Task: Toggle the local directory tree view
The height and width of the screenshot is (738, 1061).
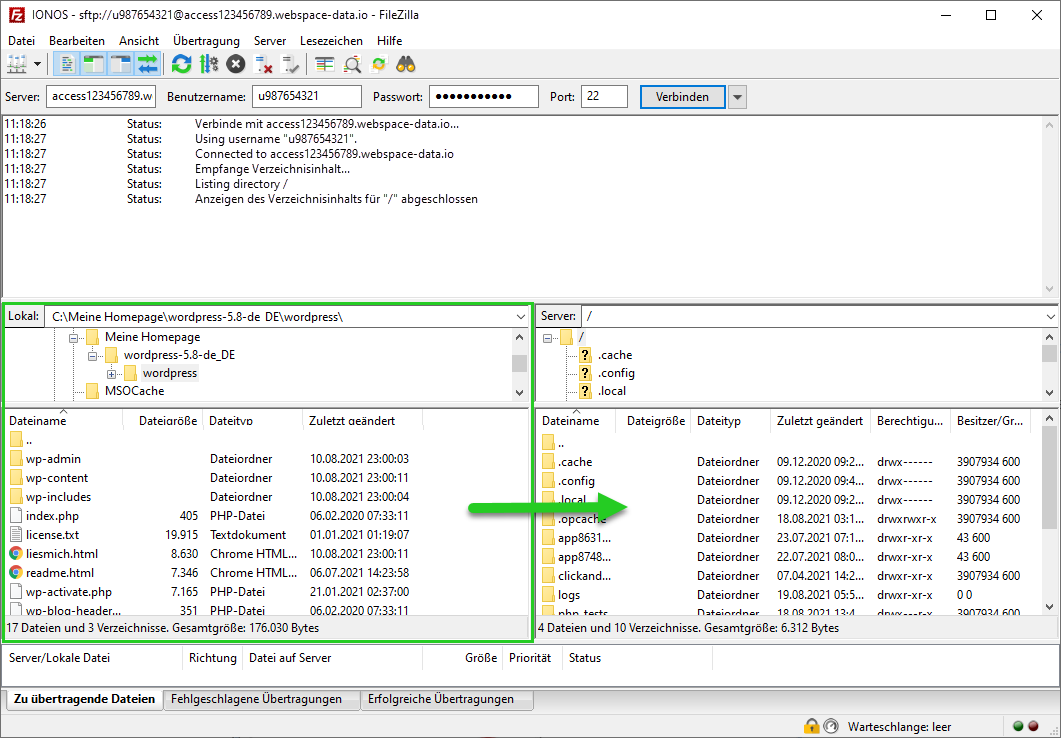Action: pyautogui.click(x=94, y=64)
